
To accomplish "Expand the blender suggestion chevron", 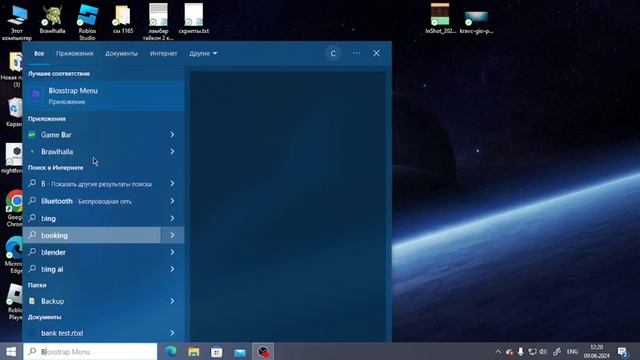I will [172, 252].
